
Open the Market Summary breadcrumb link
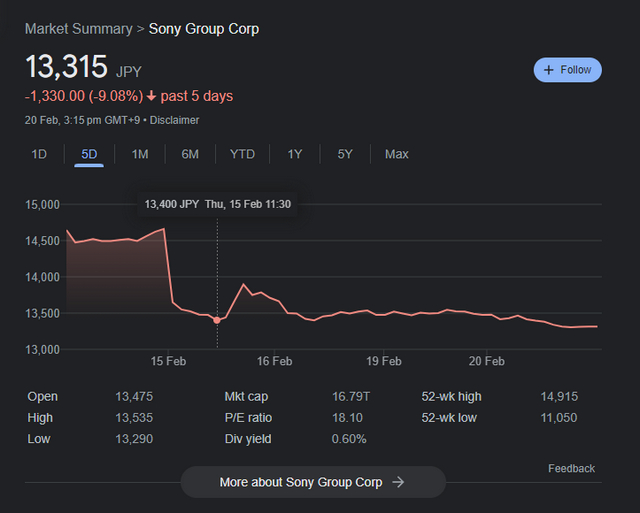[x=78, y=29]
